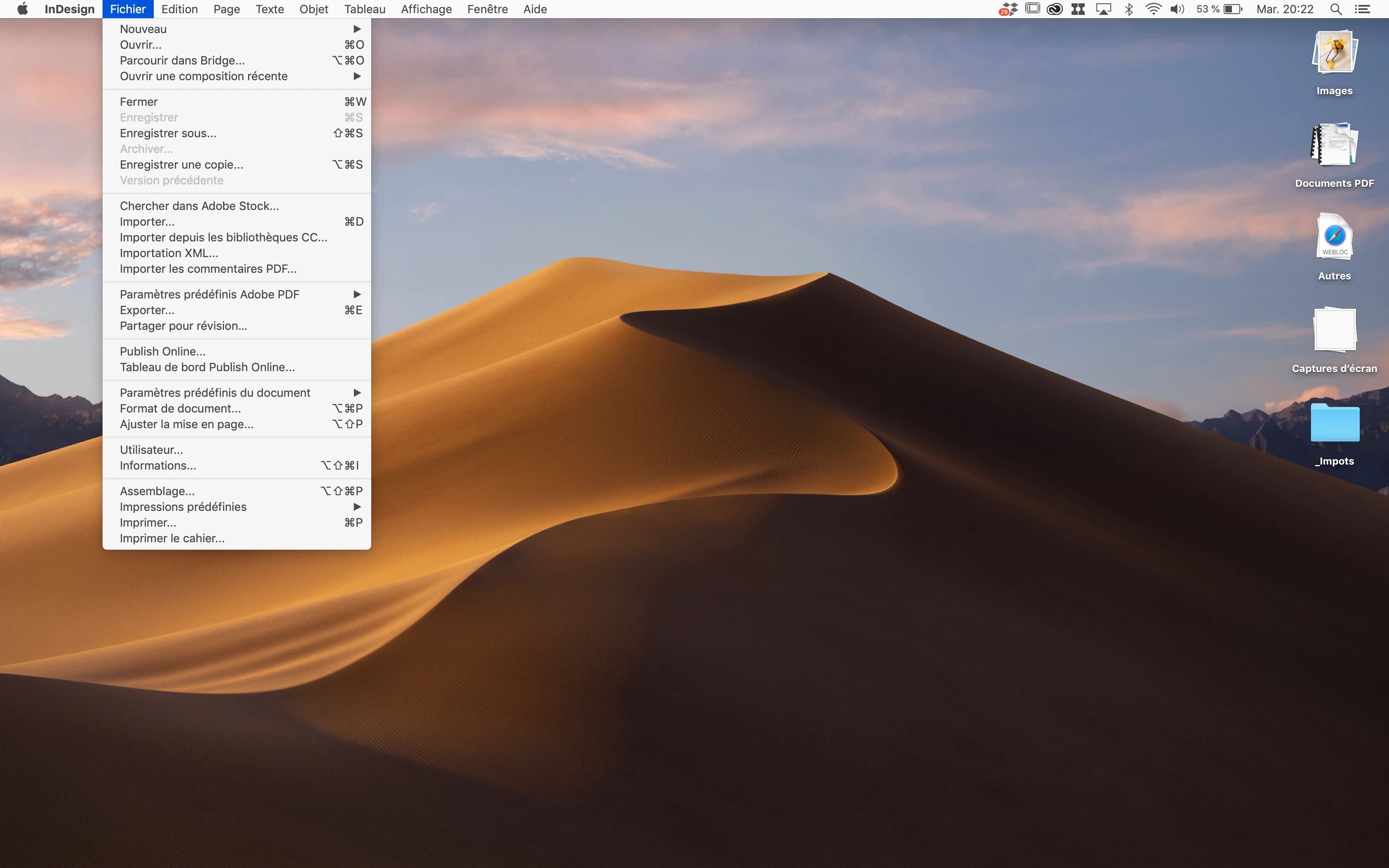
Task: Click the Wi-Fi status icon
Action: pyautogui.click(x=1153, y=9)
